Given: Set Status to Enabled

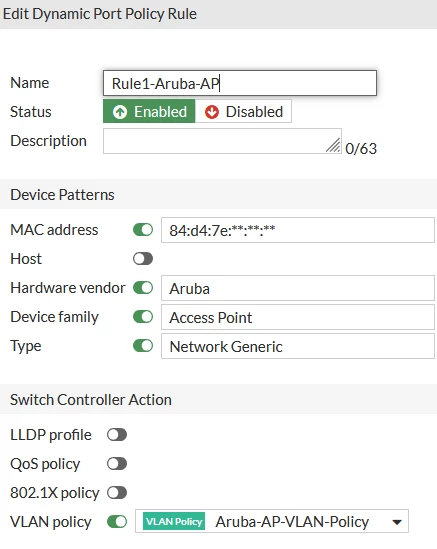Looking at the screenshot, I should pyautogui.click(x=149, y=111).
